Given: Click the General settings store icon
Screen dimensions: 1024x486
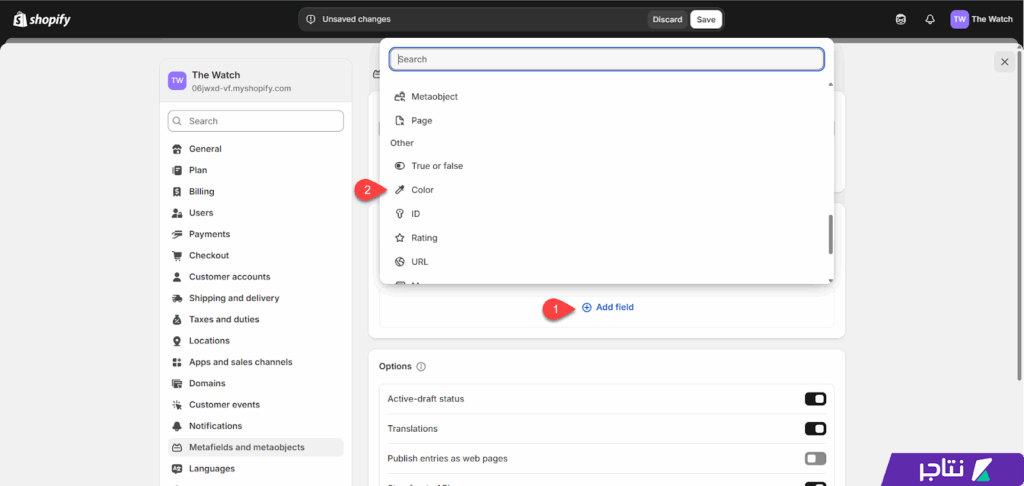Looking at the screenshot, I should pos(177,149).
